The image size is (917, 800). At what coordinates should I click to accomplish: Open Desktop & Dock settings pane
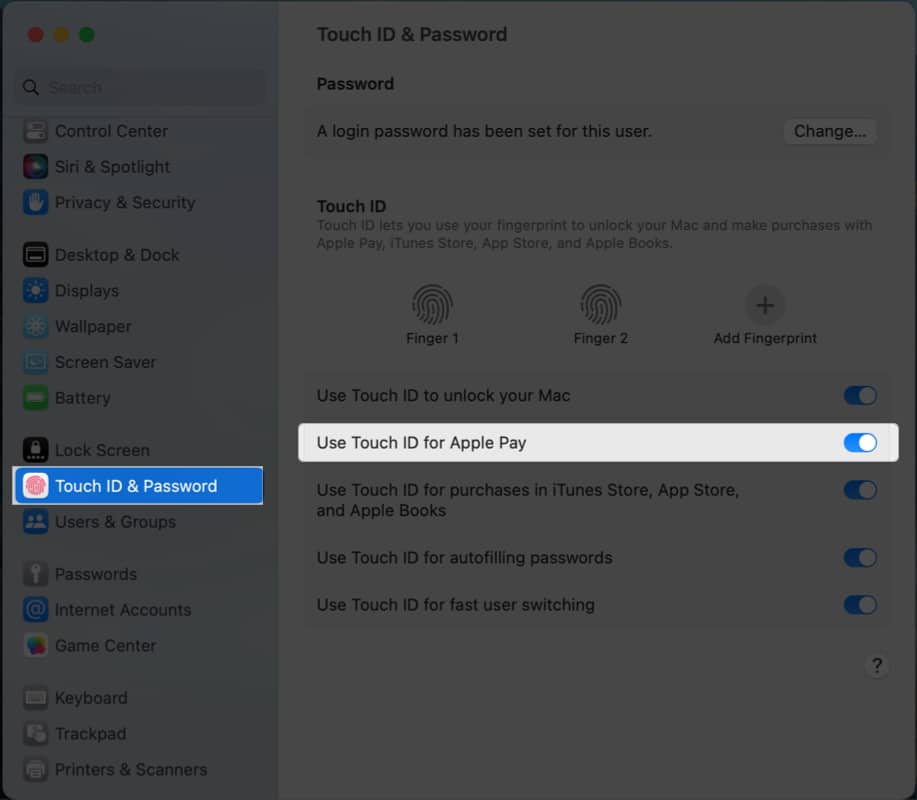point(117,255)
